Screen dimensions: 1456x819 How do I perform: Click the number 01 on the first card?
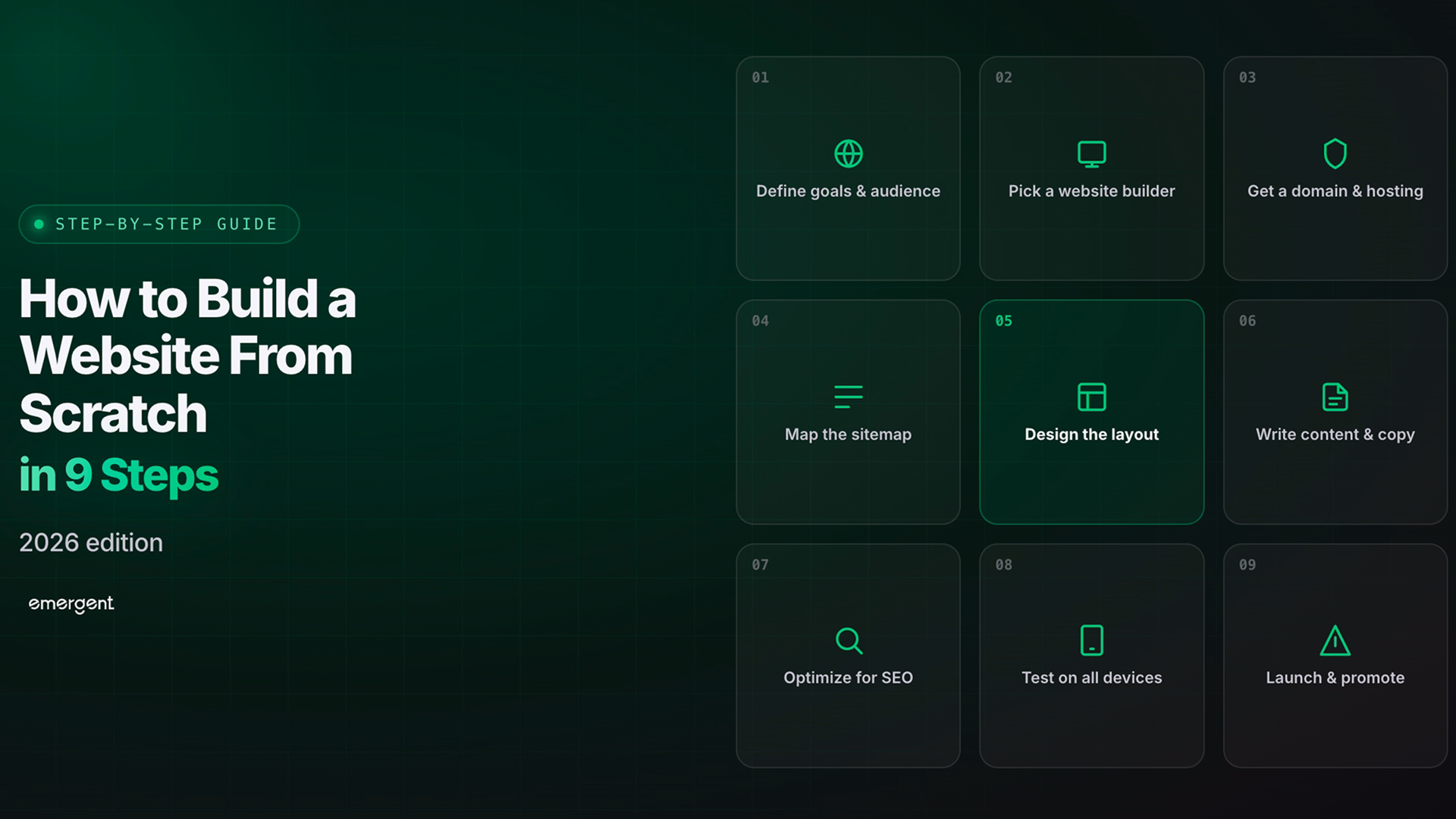pyautogui.click(x=760, y=77)
